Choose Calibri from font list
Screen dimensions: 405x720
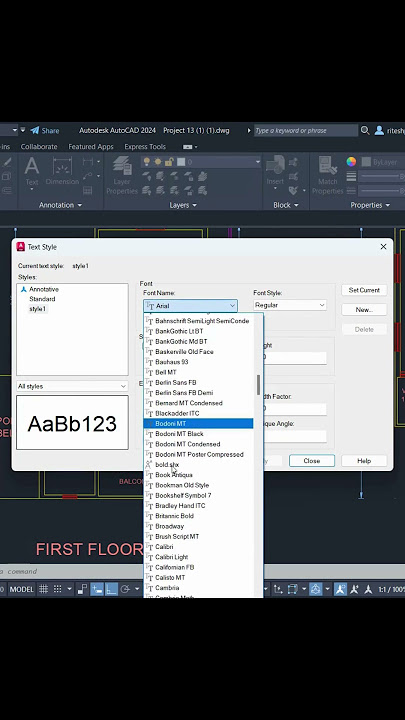[198, 547]
